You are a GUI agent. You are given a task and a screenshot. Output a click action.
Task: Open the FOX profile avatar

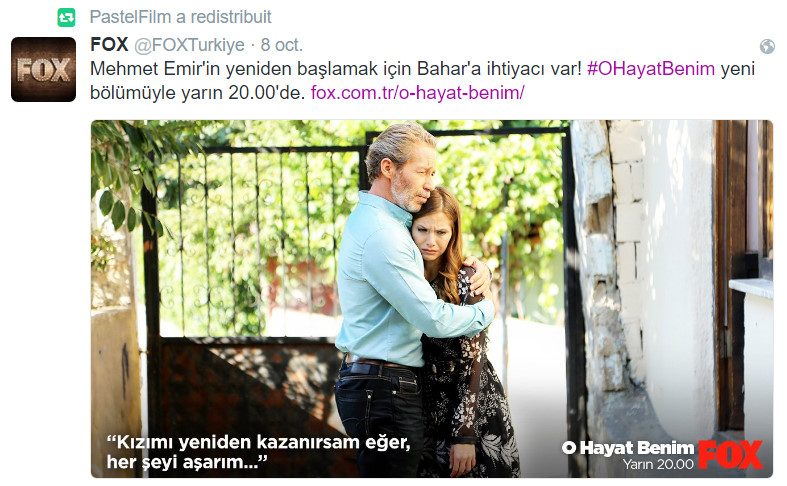pos(43,69)
